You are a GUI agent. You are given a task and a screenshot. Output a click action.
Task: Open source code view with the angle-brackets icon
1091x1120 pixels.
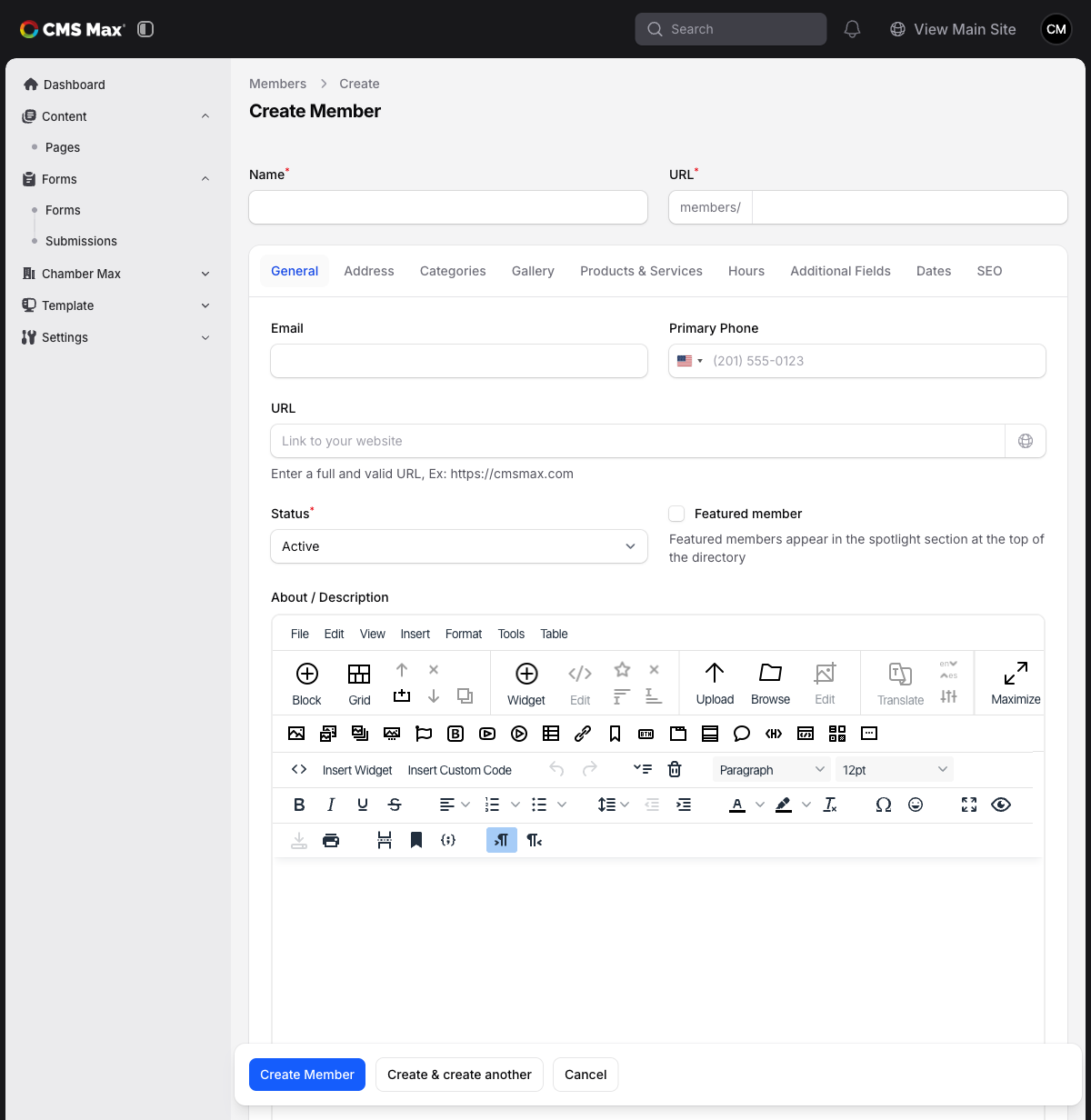click(x=299, y=769)
